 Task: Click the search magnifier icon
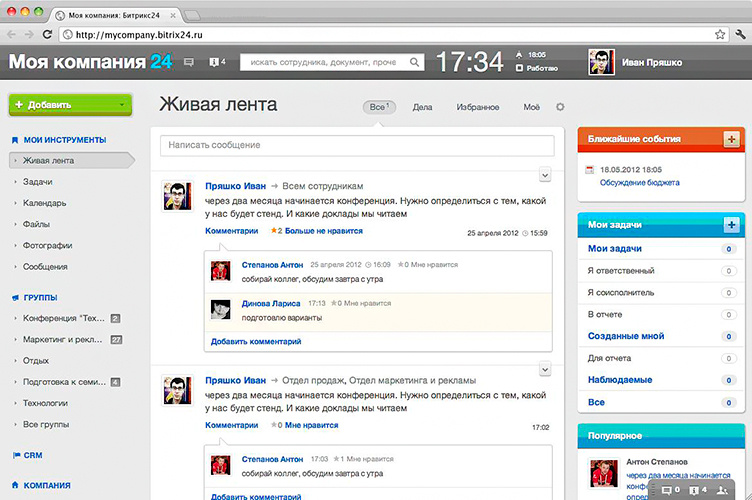point(414,62)
